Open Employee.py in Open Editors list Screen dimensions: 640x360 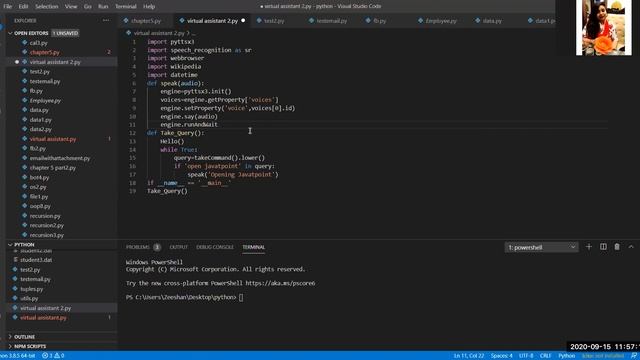tap(45, 100)
